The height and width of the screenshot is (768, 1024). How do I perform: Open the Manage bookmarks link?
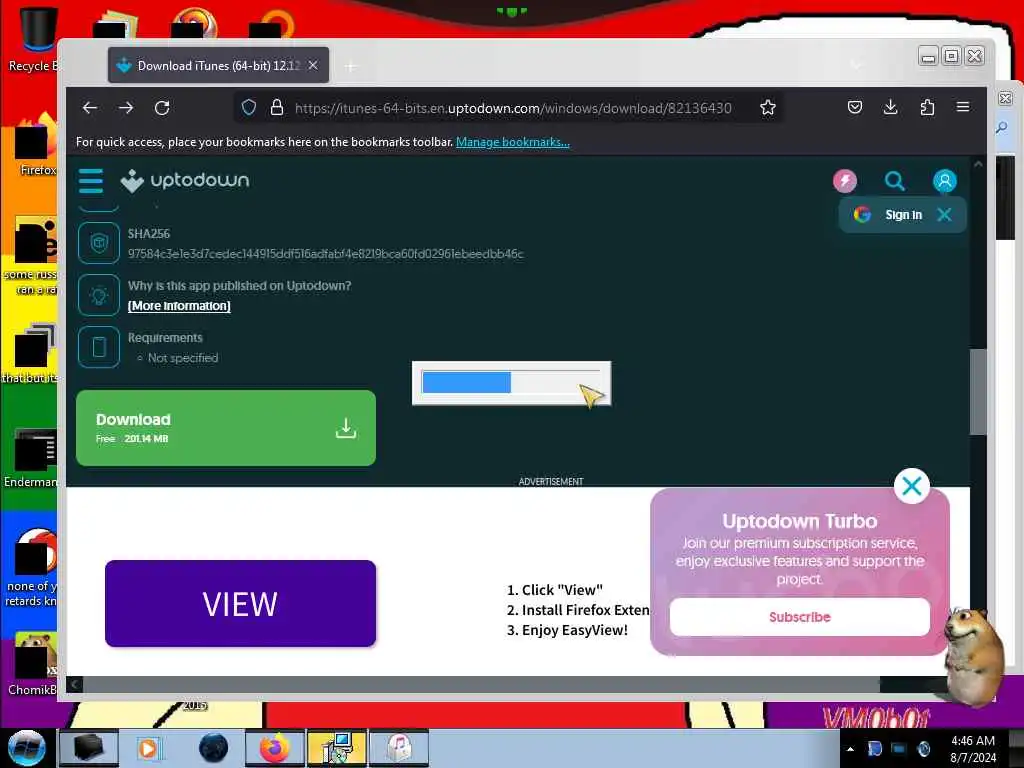point(513,142)
